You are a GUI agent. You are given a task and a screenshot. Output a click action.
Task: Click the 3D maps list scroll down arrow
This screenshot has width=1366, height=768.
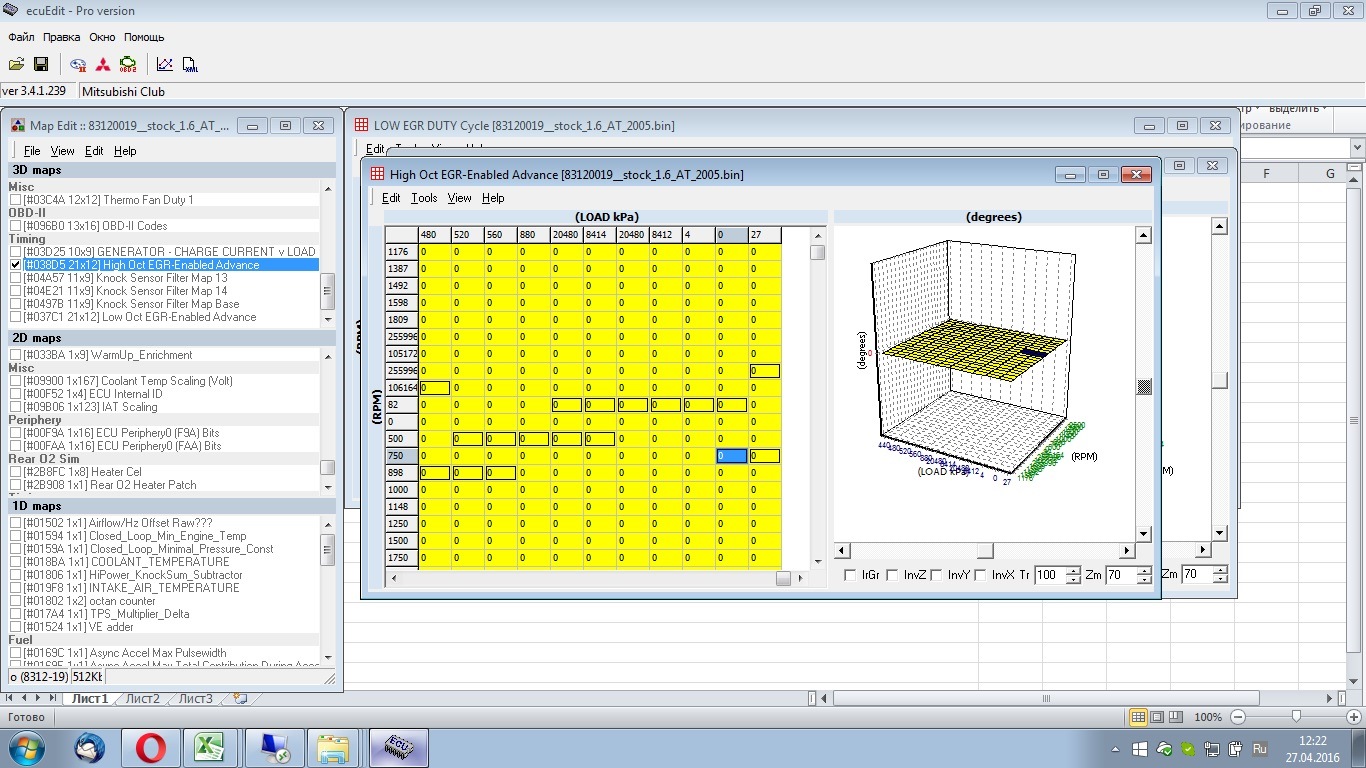tap(328, 319)
